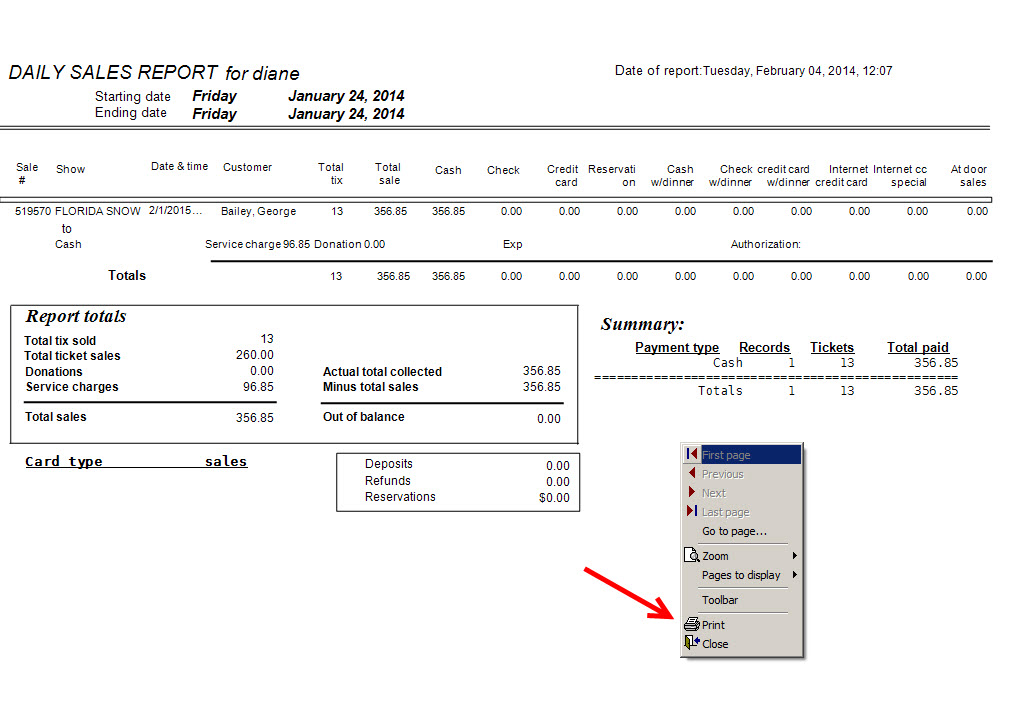
Task: Click the Print printer icon
Action: tap(691, 623)
